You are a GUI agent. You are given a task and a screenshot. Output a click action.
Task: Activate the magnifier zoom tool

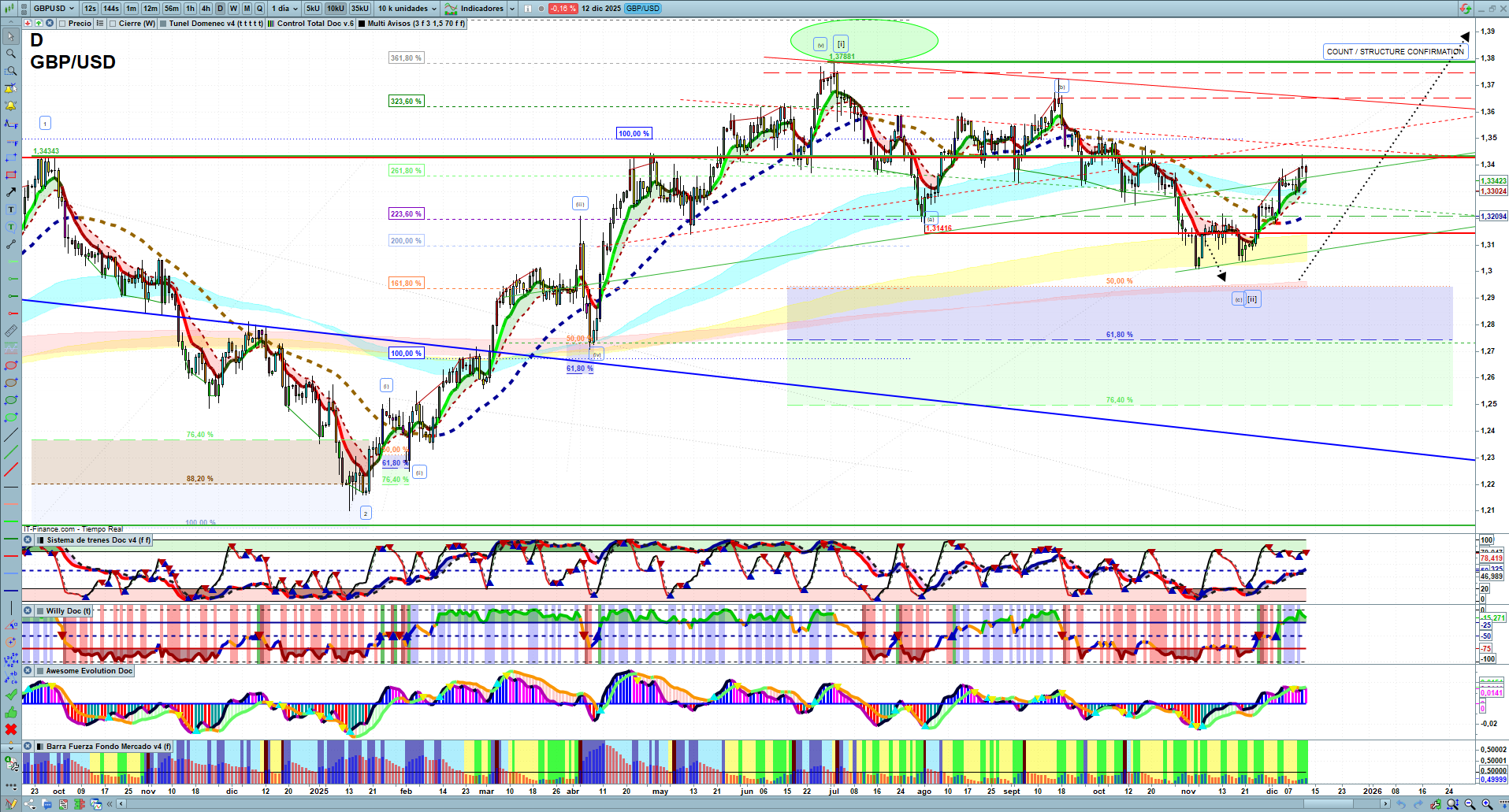[11, 54]
